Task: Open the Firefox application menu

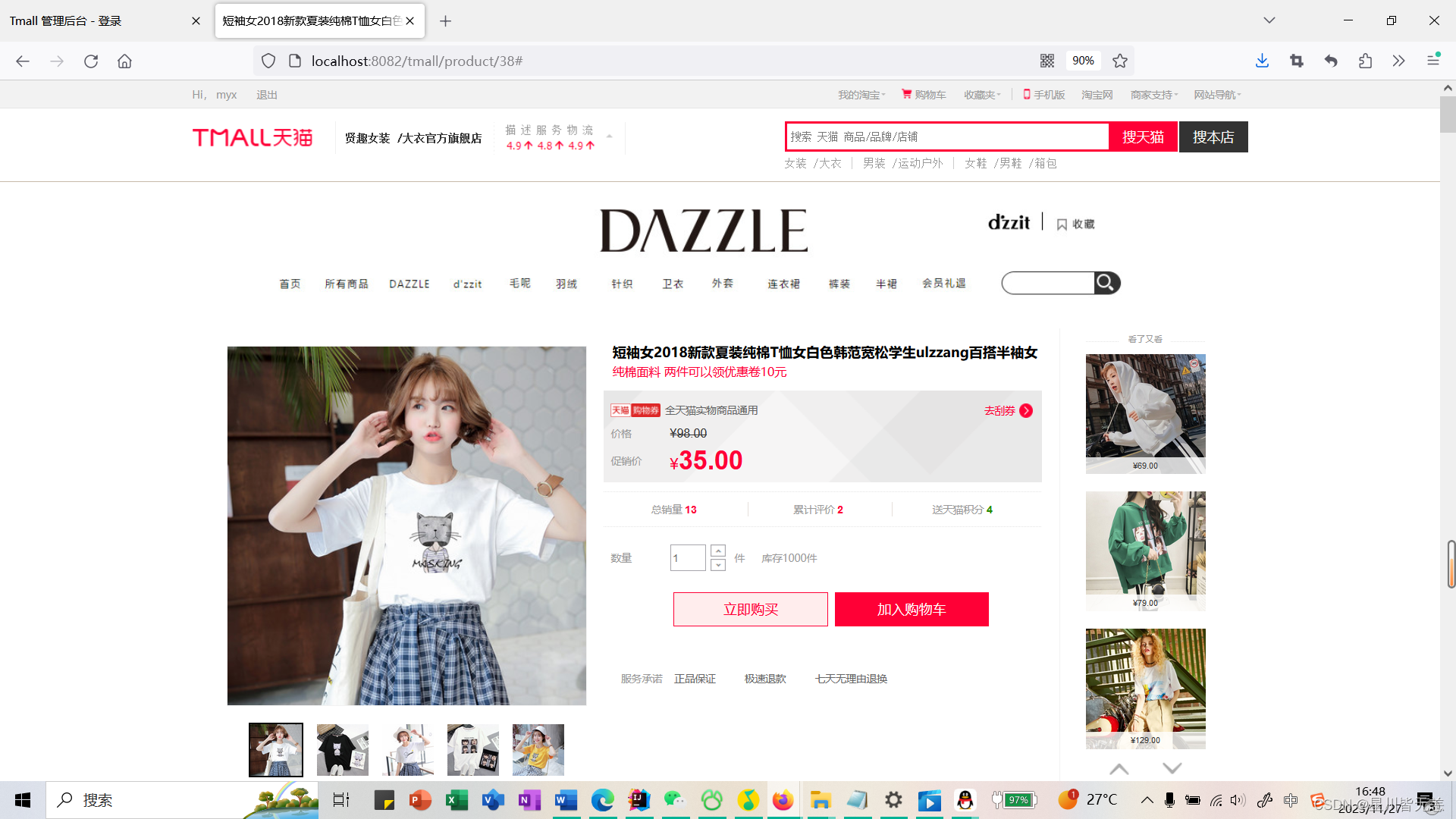Action: tap(1433, 61)
